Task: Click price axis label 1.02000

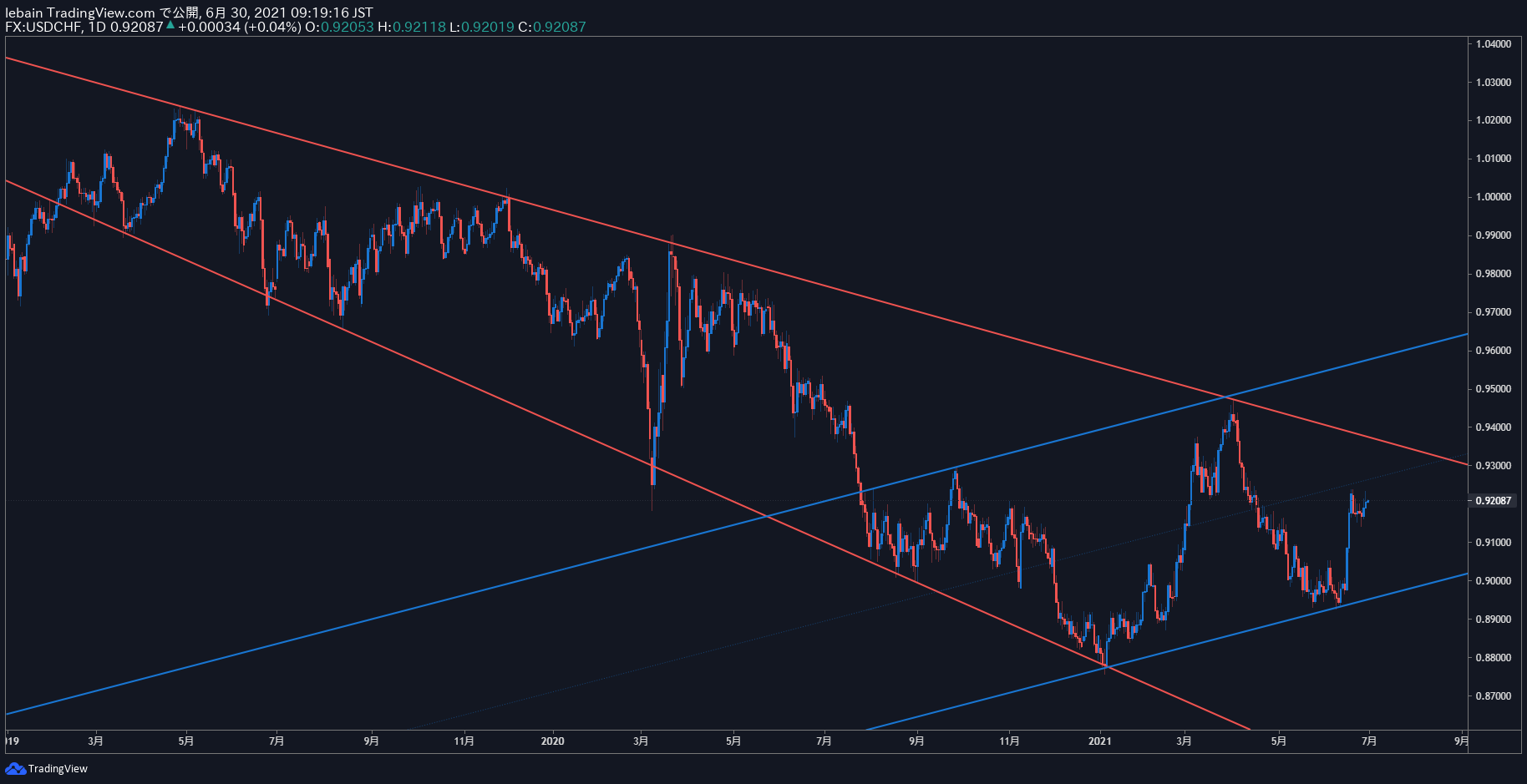Action: click(x=1494, y=120)
